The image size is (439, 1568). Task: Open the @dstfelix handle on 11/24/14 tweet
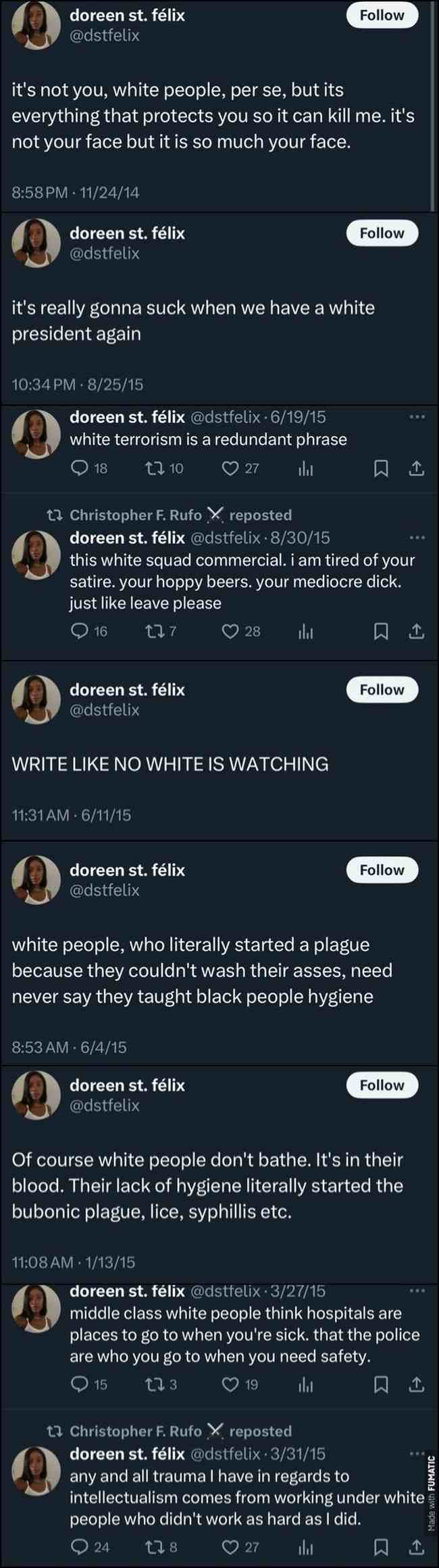click(105, 35)
